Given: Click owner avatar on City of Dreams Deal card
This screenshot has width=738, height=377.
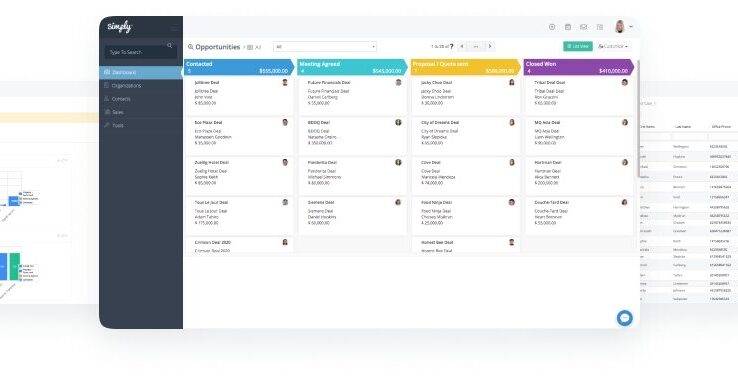Looking at the screenshot, I should coord(512,122).
